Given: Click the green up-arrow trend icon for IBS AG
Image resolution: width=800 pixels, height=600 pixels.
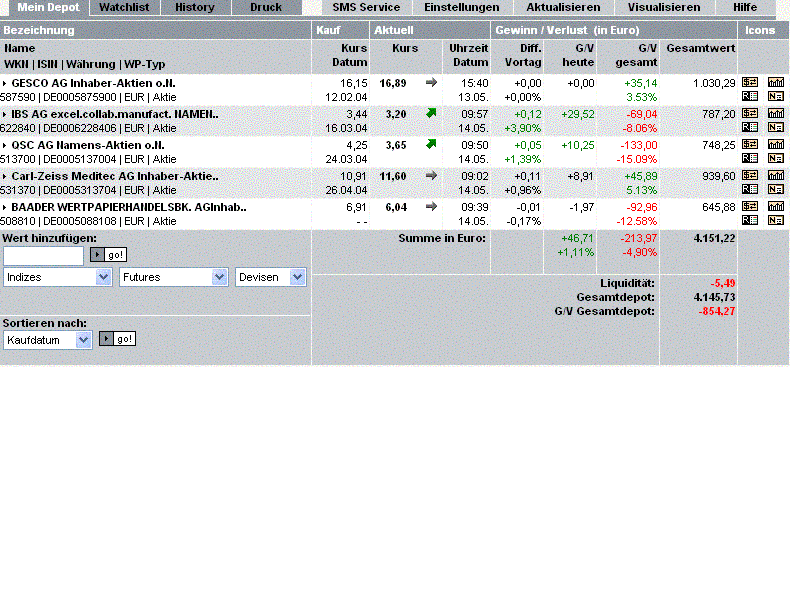Looking at the screenshot, I should click(431, 113).
